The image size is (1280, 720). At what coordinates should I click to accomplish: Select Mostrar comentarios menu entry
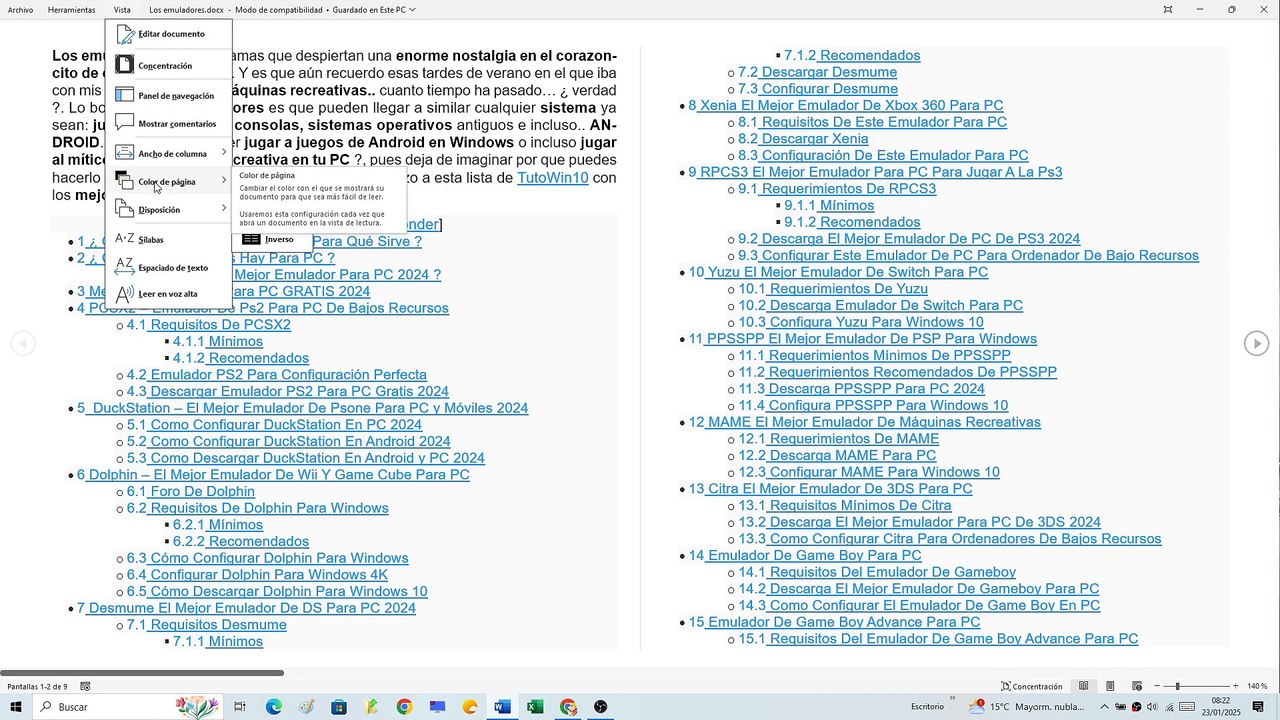click(x=169, y=123)
